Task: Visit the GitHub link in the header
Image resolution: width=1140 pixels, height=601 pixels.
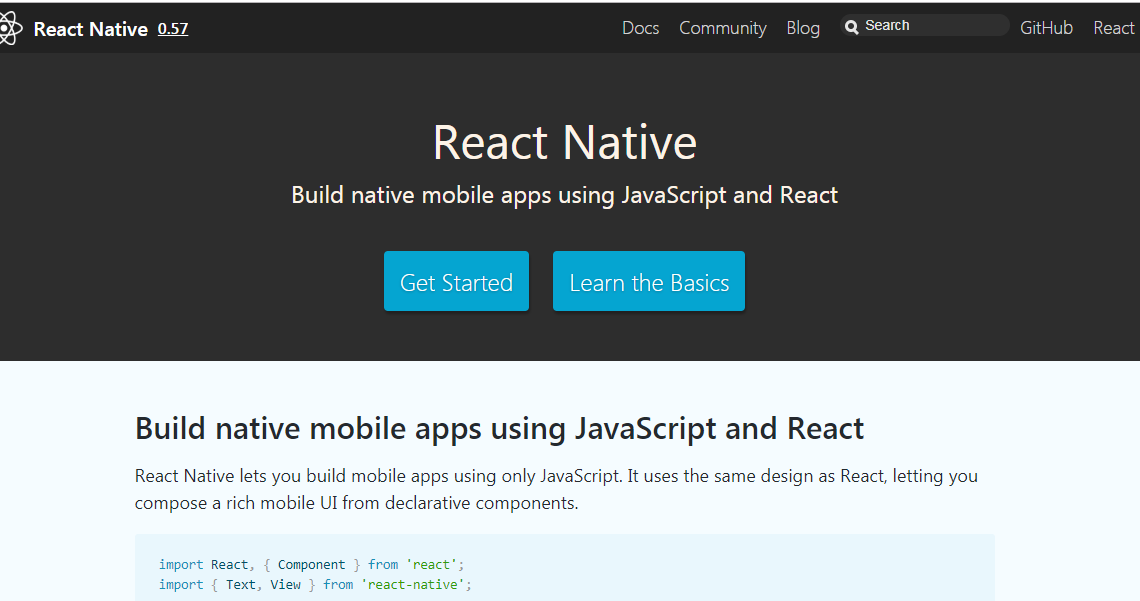Action: point(1046,28)
